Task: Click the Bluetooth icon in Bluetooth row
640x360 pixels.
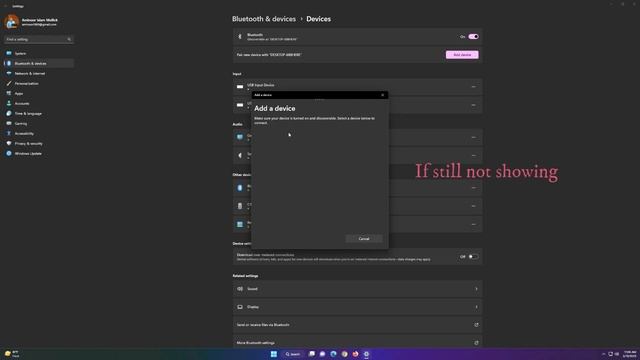Action: [240, 37]
